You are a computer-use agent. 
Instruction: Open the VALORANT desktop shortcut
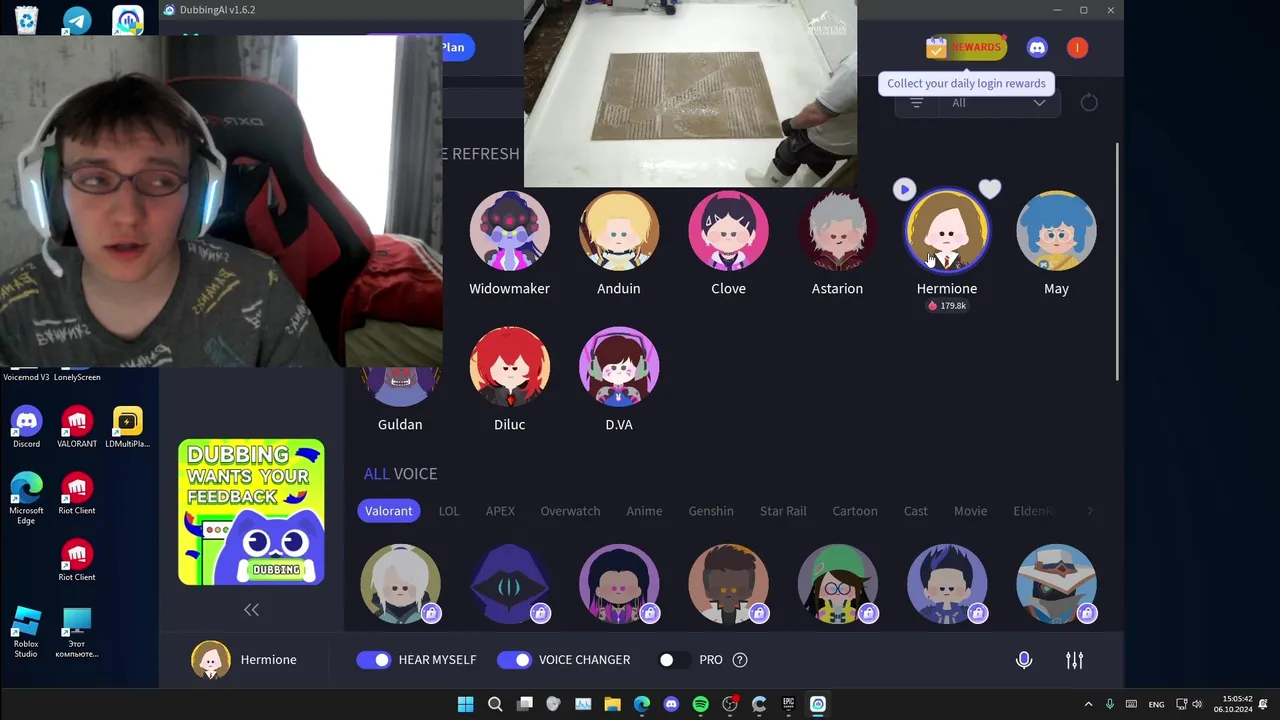click(x=77, y=428)
